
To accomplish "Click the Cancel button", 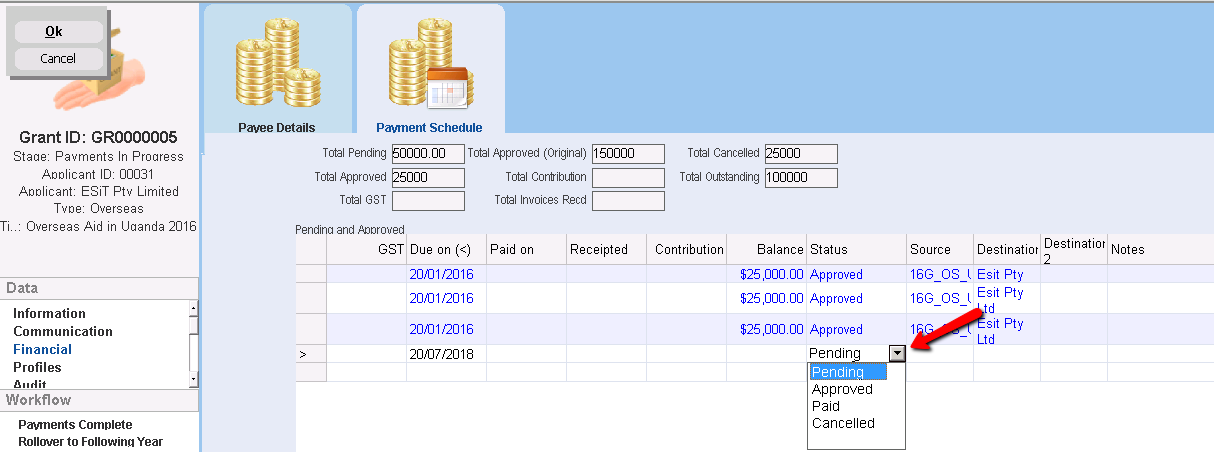I will tap(58, 59).
